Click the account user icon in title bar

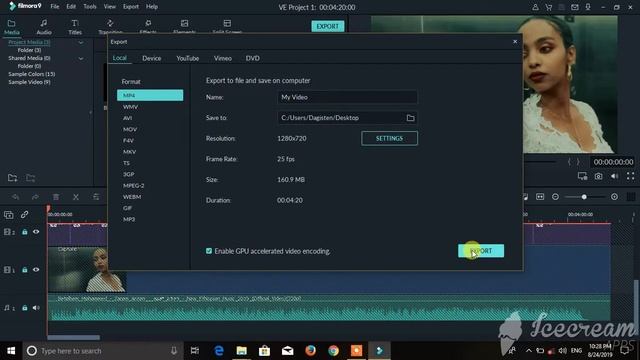click(535, 7)
